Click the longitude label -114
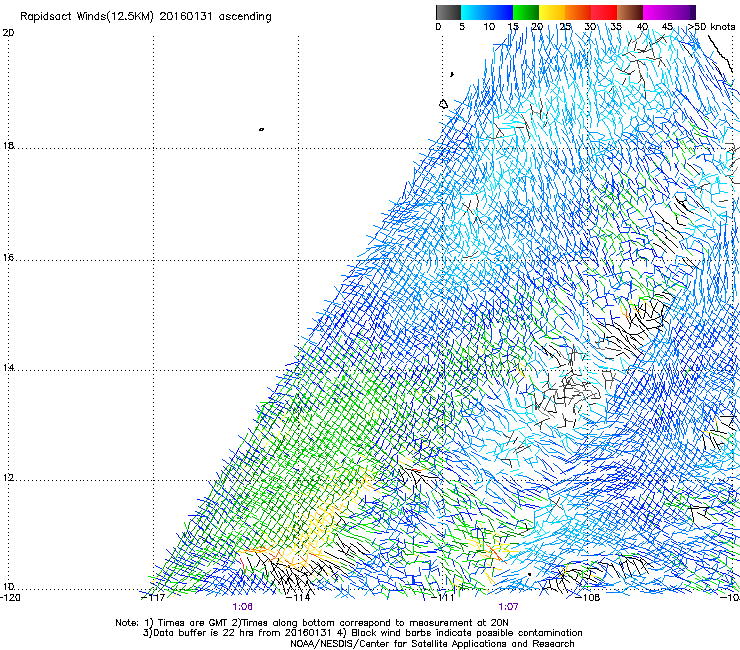Image resolution: width=740 pixels, height=650 pixels. coord(298,598)
